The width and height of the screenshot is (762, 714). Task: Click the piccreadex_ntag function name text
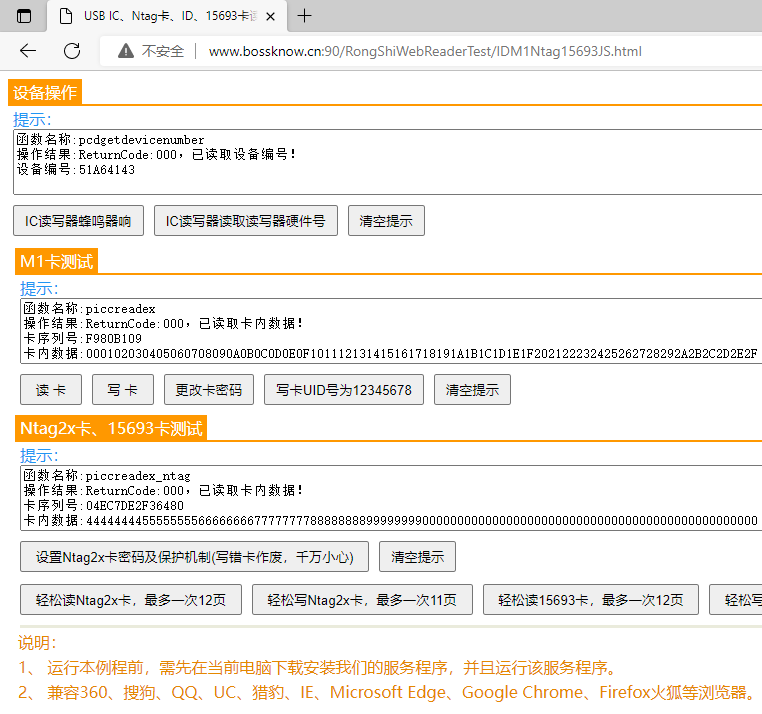[138, 476]
